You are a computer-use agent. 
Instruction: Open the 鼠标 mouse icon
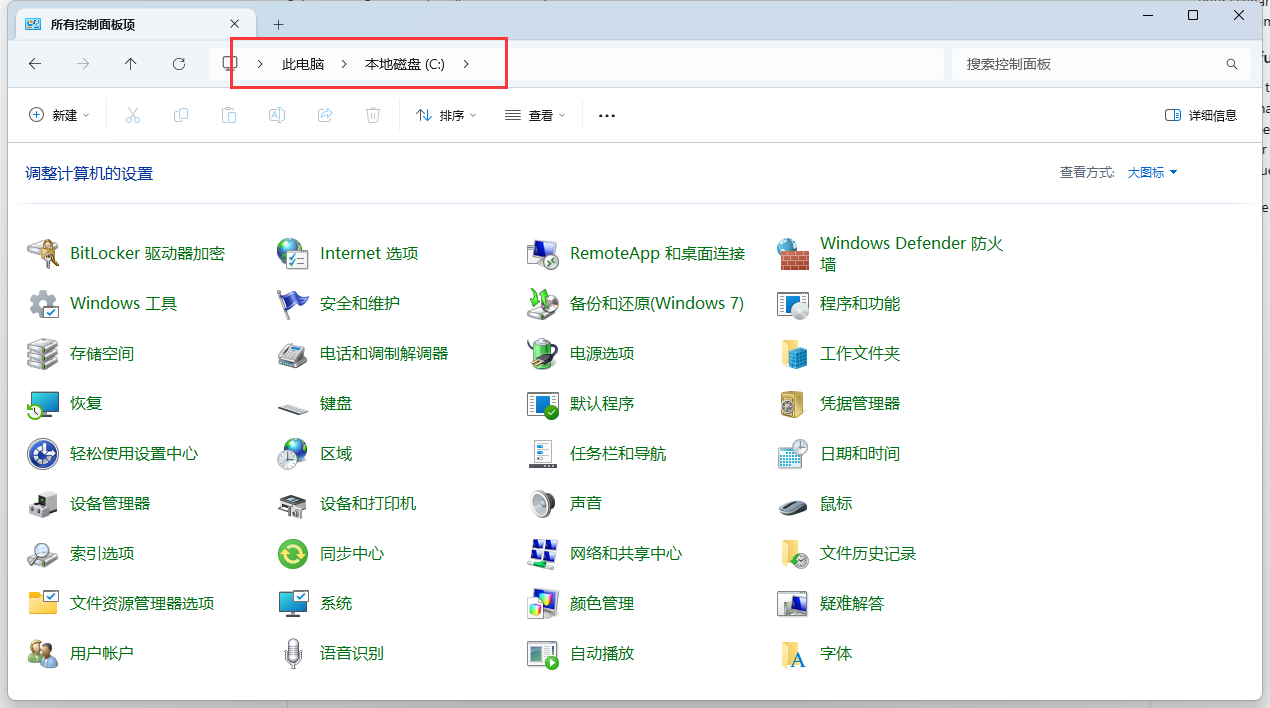tap(793, 504)
